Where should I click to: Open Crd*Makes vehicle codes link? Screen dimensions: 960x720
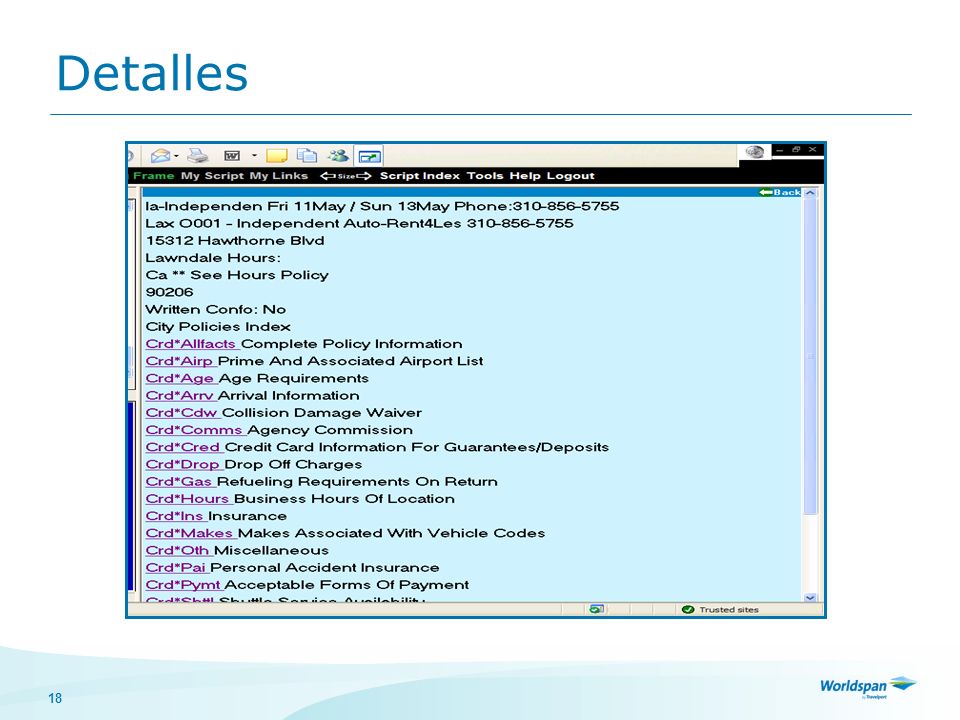click(x=189, y=533)
